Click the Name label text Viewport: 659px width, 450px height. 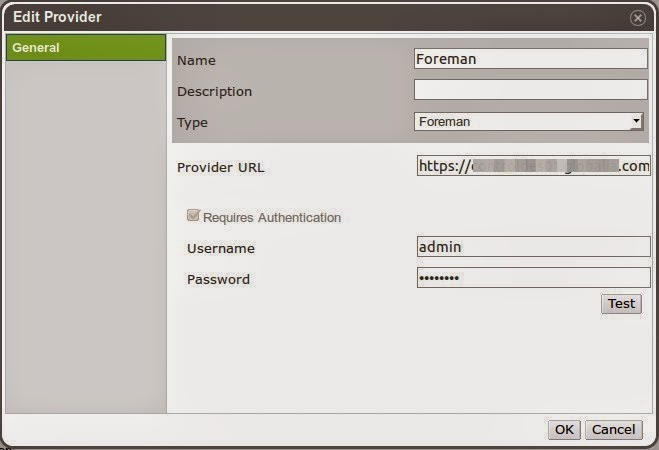tap(196, 60)
